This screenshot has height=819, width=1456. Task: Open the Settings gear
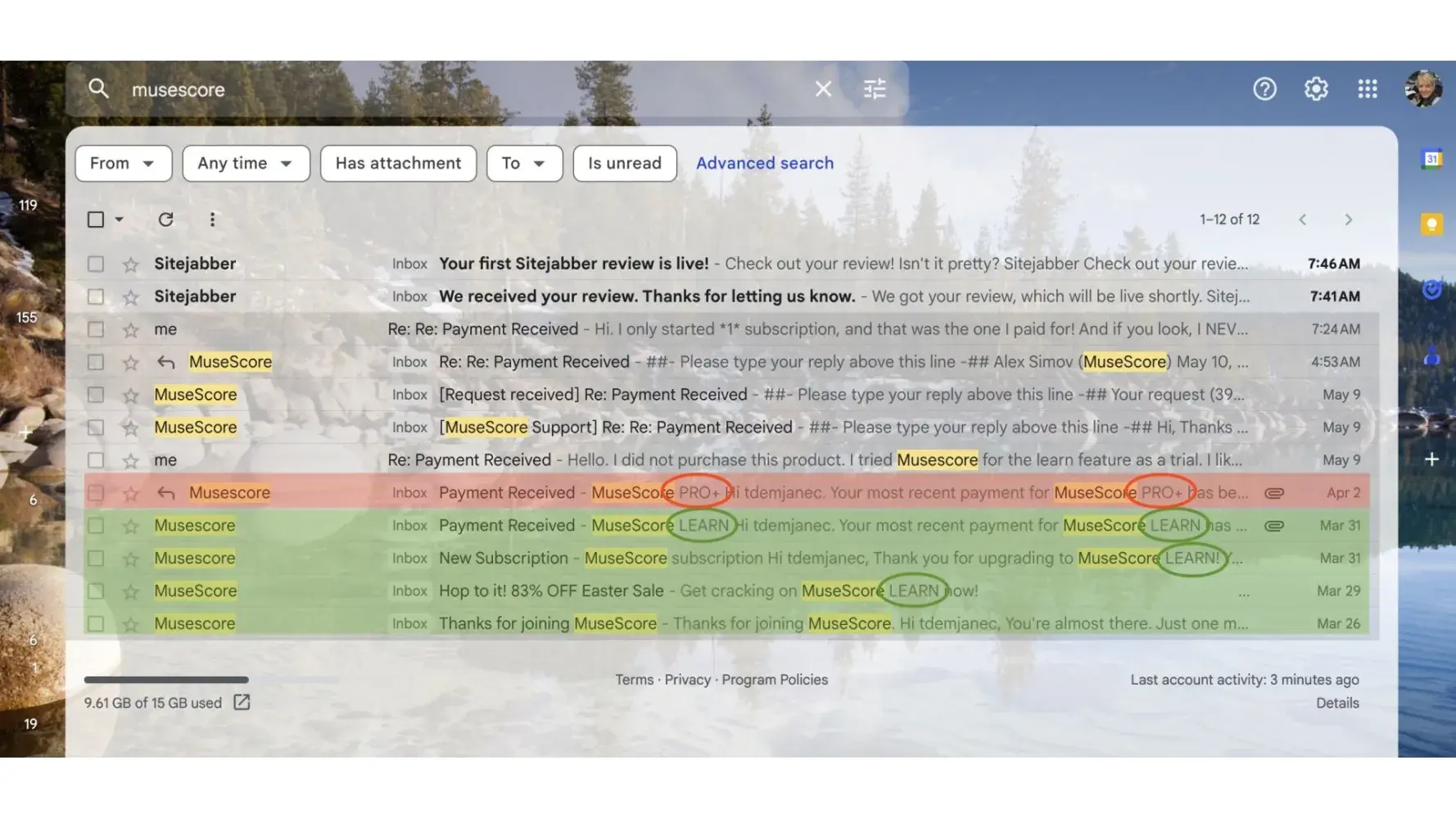[x=1316, y=88]
